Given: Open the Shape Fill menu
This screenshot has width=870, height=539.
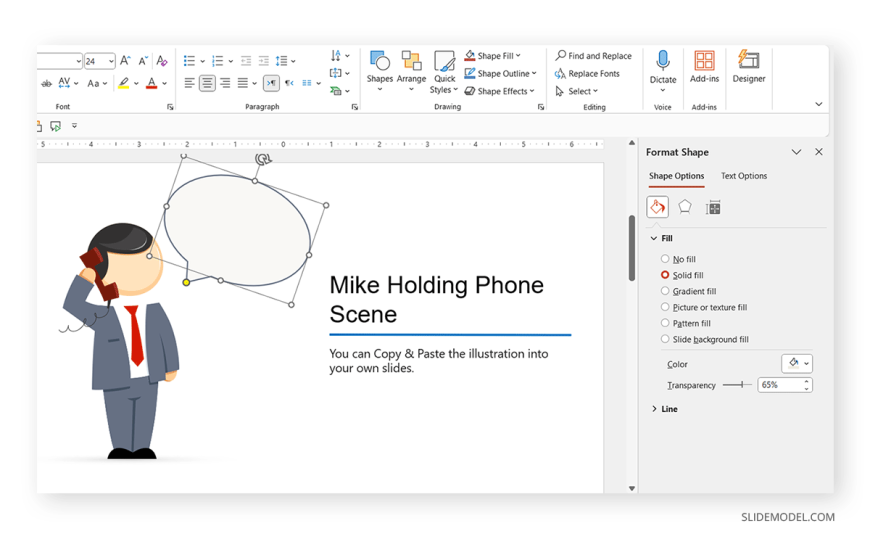Looking at the screenshot, I should (x=493, y=56).
